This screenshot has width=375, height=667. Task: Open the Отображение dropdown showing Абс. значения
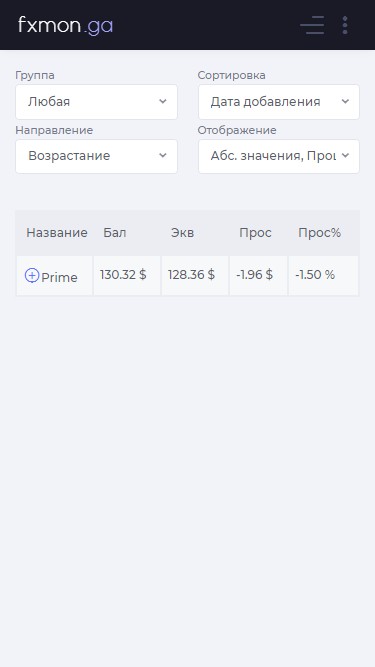pos(279,156)
